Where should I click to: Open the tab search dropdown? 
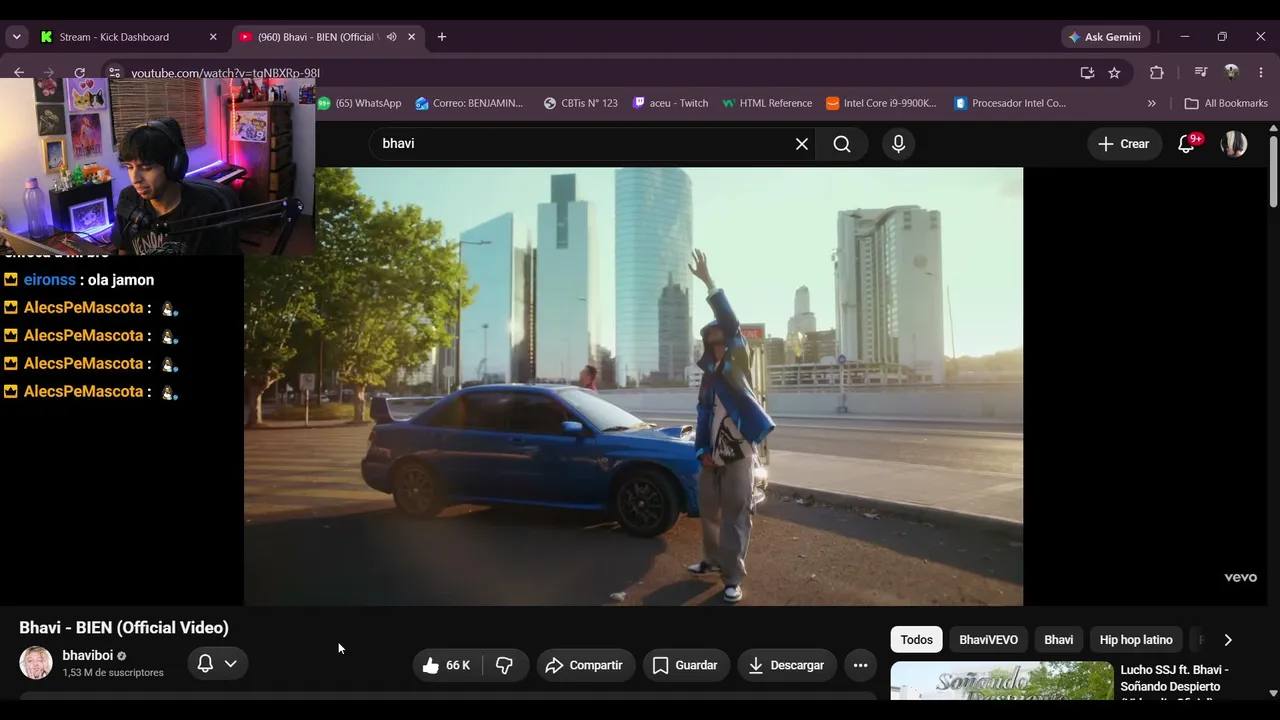pos(16,37)
